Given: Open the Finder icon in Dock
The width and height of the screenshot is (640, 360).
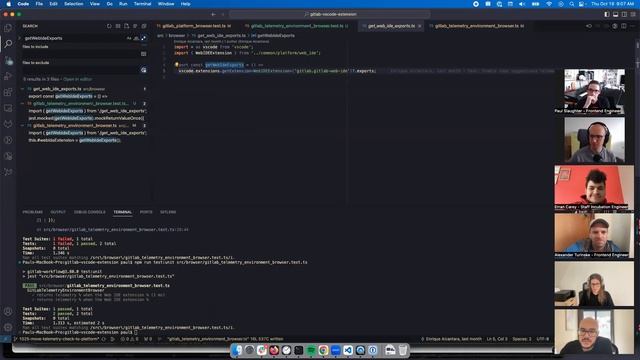Looking at the screenshot, I should pos(237,350).
